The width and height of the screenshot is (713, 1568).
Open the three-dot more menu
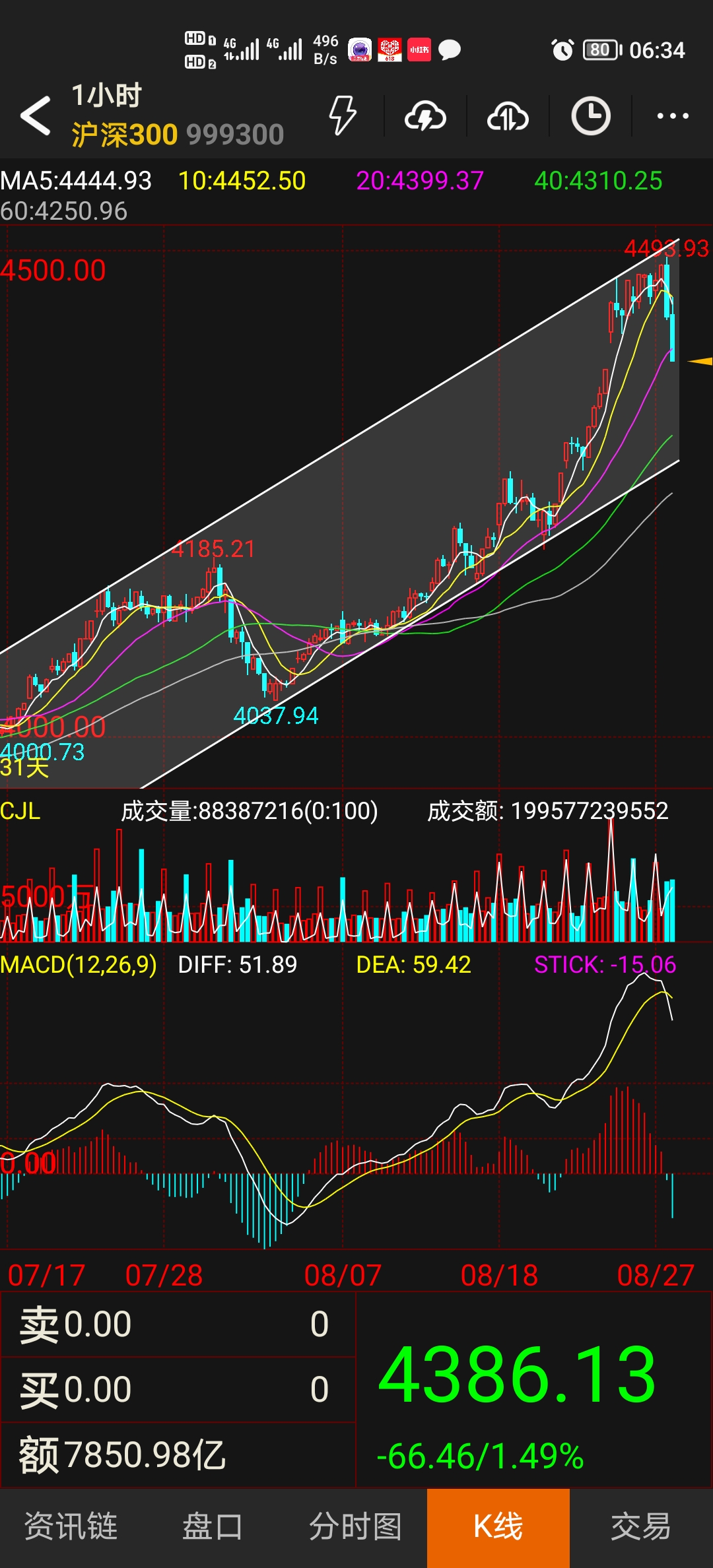click(x=673, y=116)
